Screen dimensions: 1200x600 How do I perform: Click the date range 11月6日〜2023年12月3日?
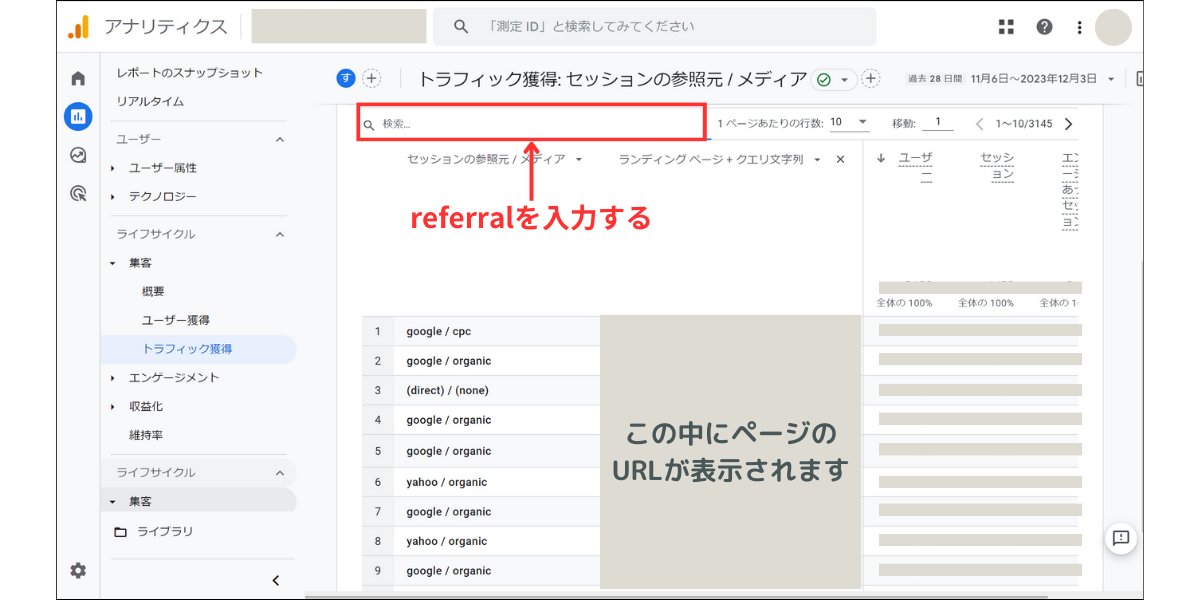[x=1034, y=79]
